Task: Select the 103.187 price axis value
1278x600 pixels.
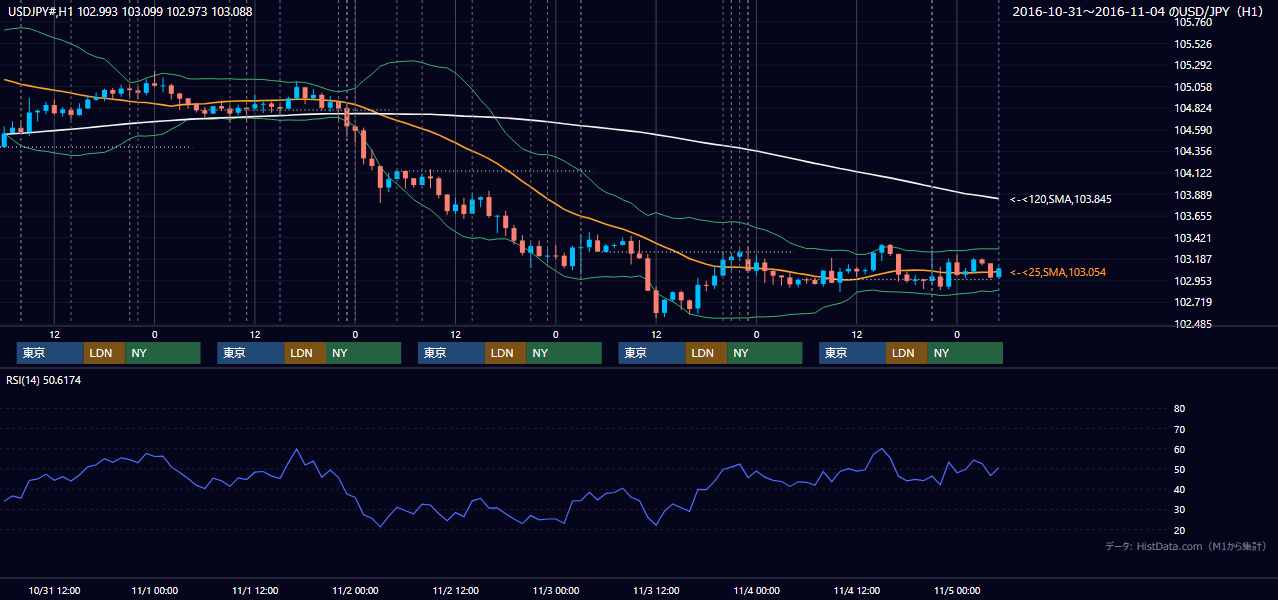Action: 1194,259
